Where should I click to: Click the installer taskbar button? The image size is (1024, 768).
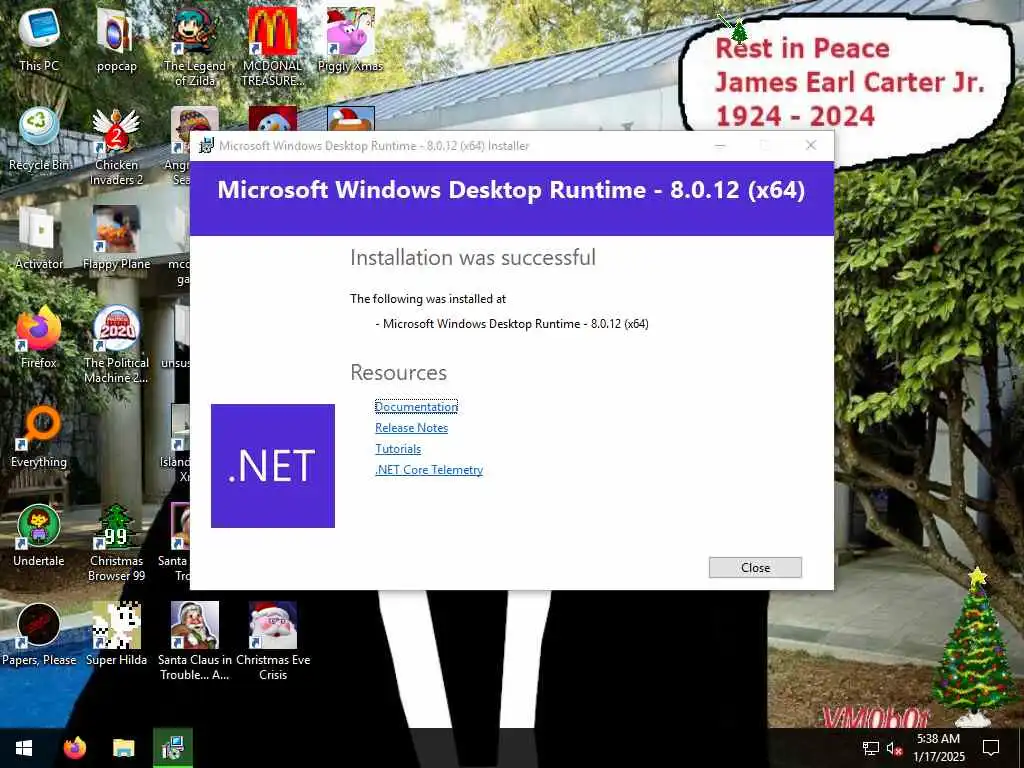point(173,748)
